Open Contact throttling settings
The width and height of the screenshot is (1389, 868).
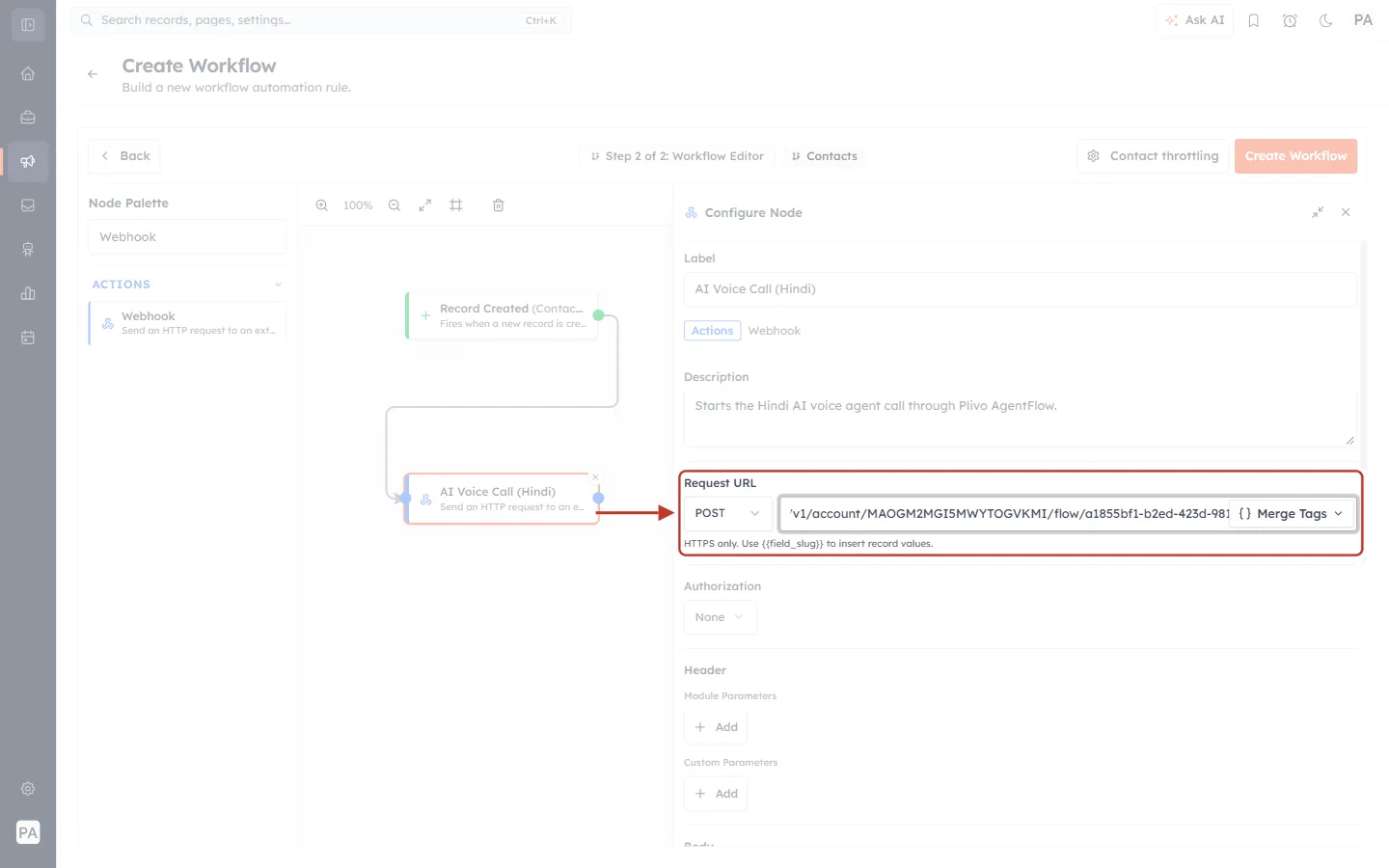pos(1153,156)
